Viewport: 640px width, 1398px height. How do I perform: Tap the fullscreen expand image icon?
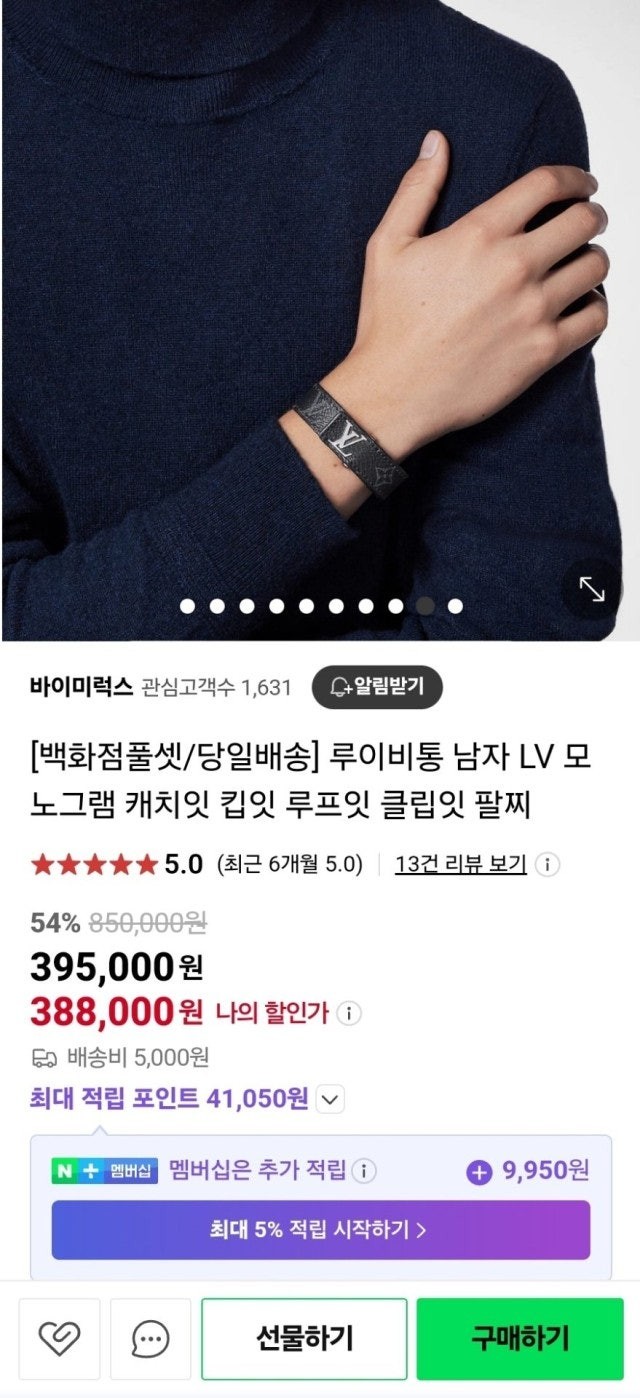[592, 591]
